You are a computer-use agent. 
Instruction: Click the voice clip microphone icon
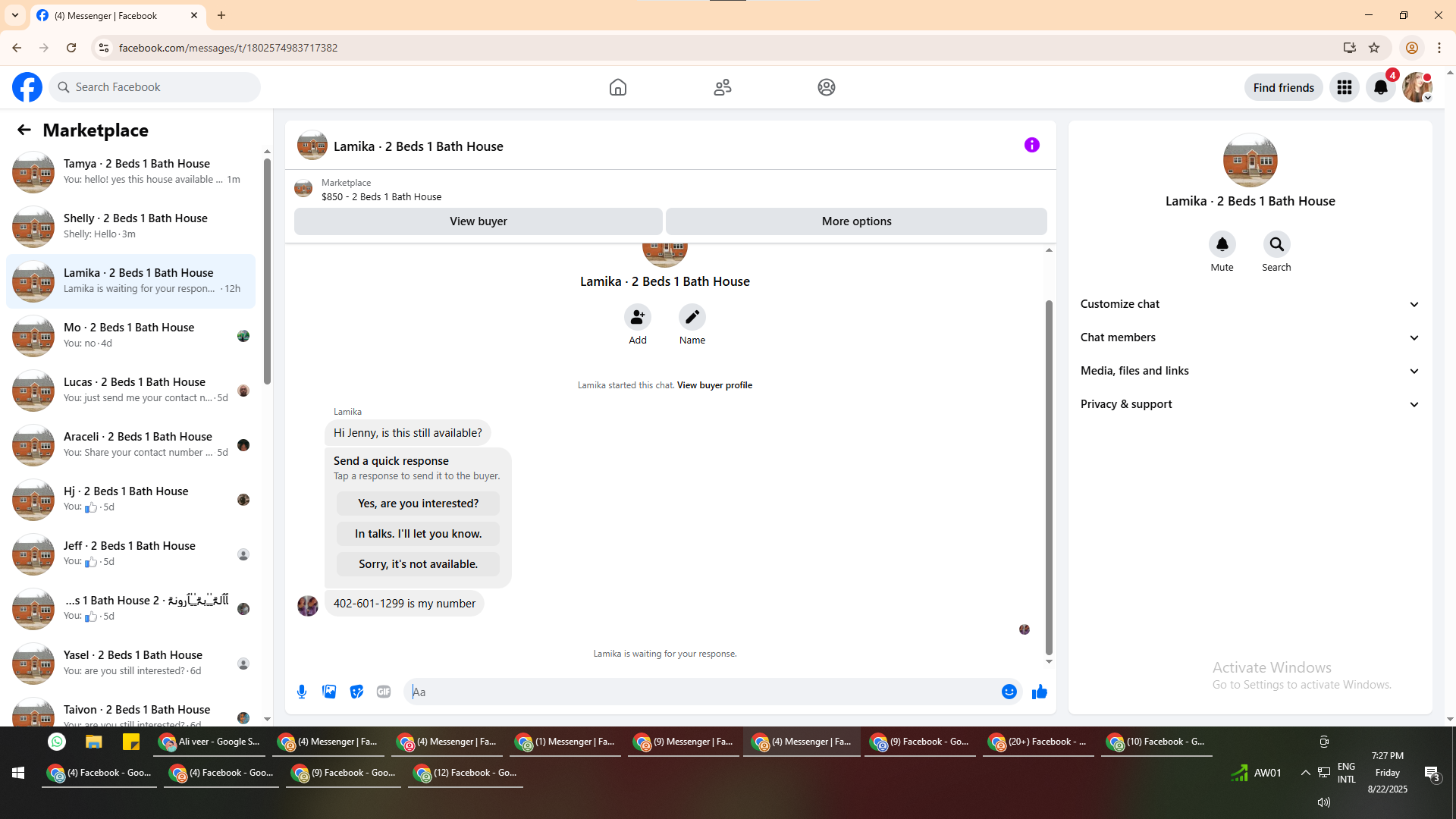click(x=302, y=692)
